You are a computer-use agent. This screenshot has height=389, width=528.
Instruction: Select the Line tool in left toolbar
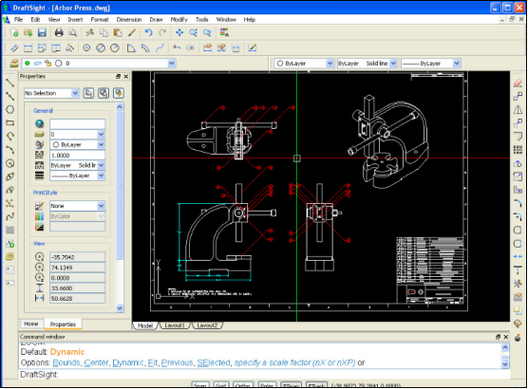[x=10, y=83]
